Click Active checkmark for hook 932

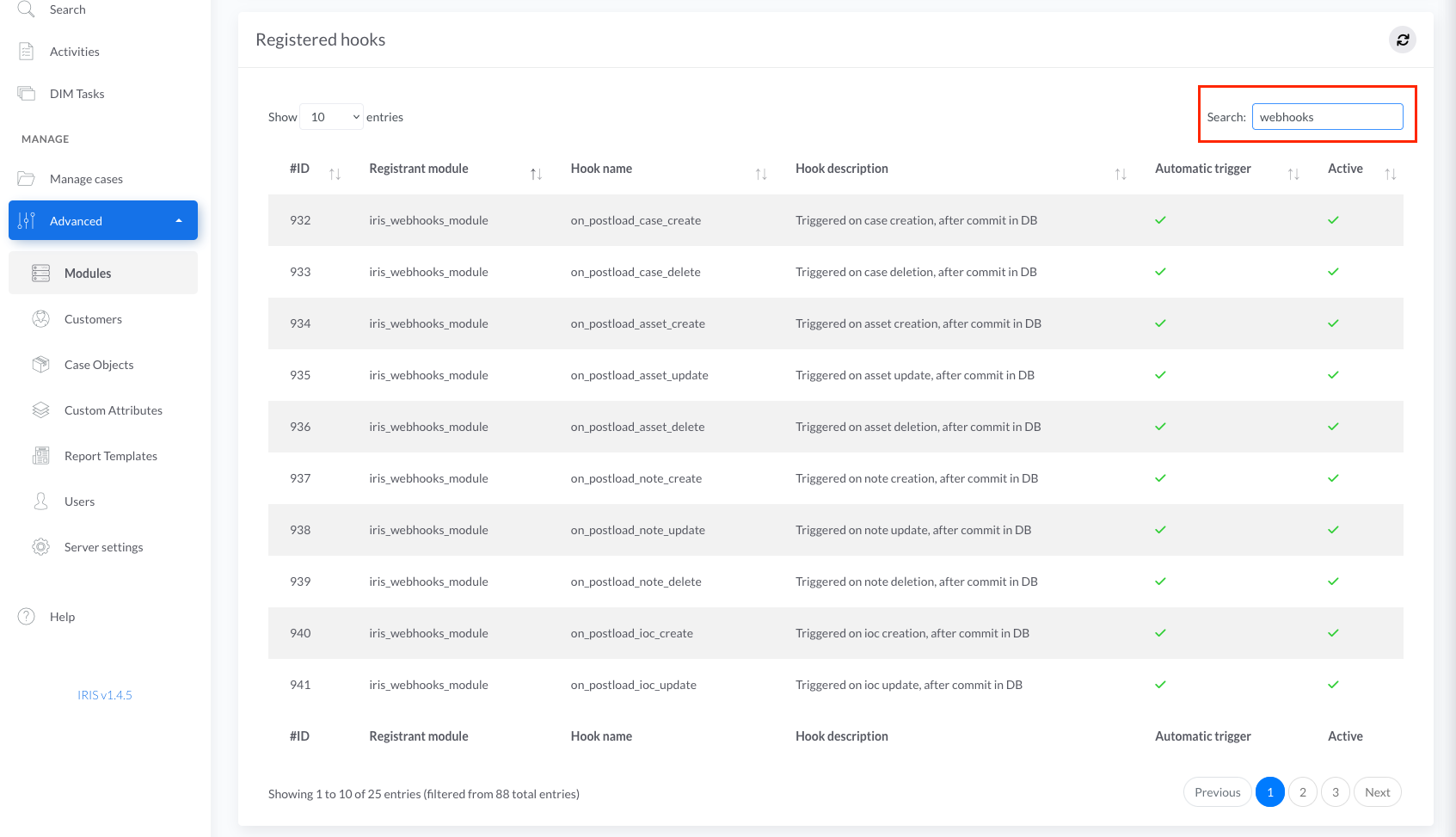click(1332, 220)
